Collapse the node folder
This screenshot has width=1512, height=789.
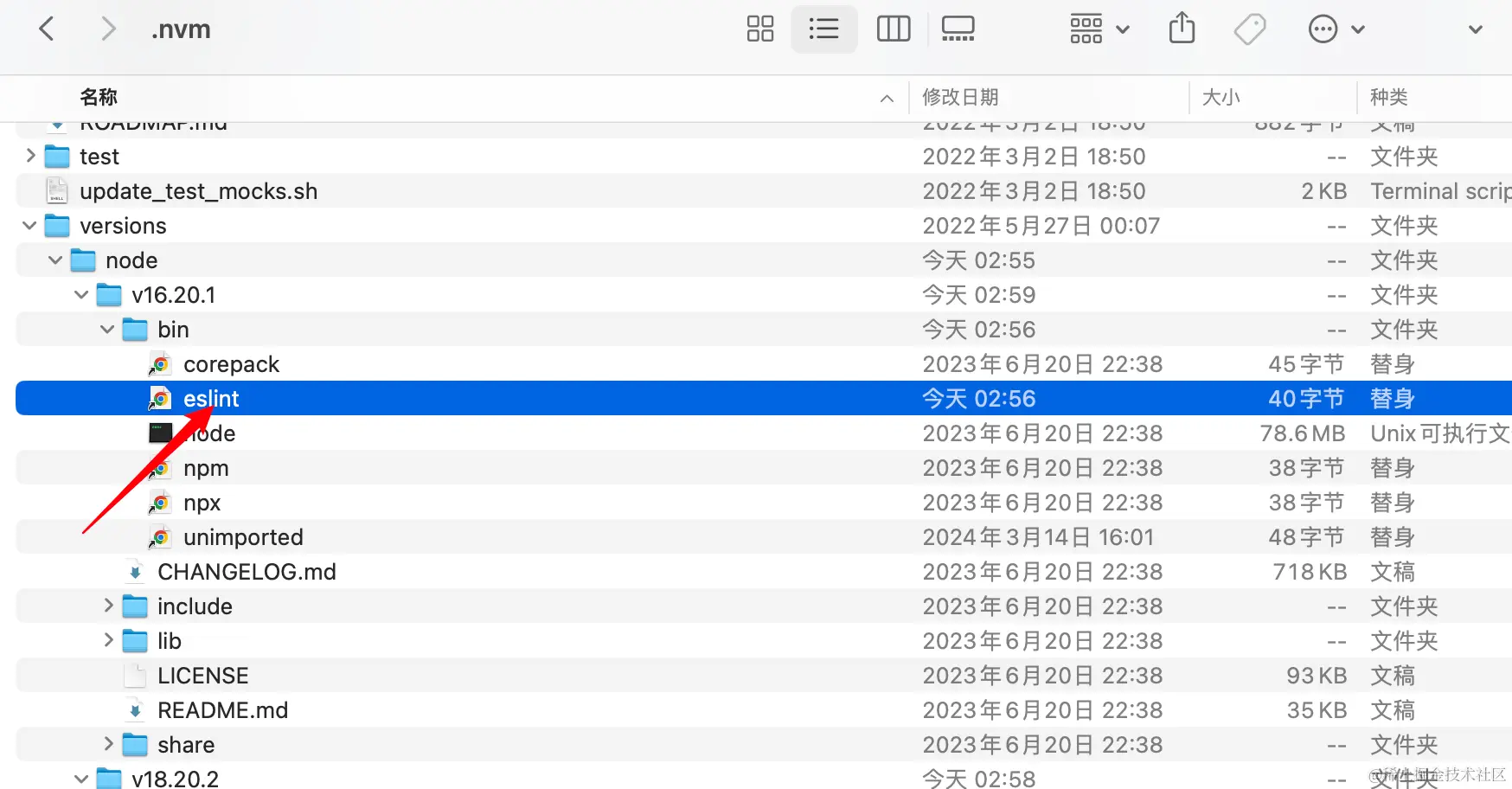[x=55, y=260]
